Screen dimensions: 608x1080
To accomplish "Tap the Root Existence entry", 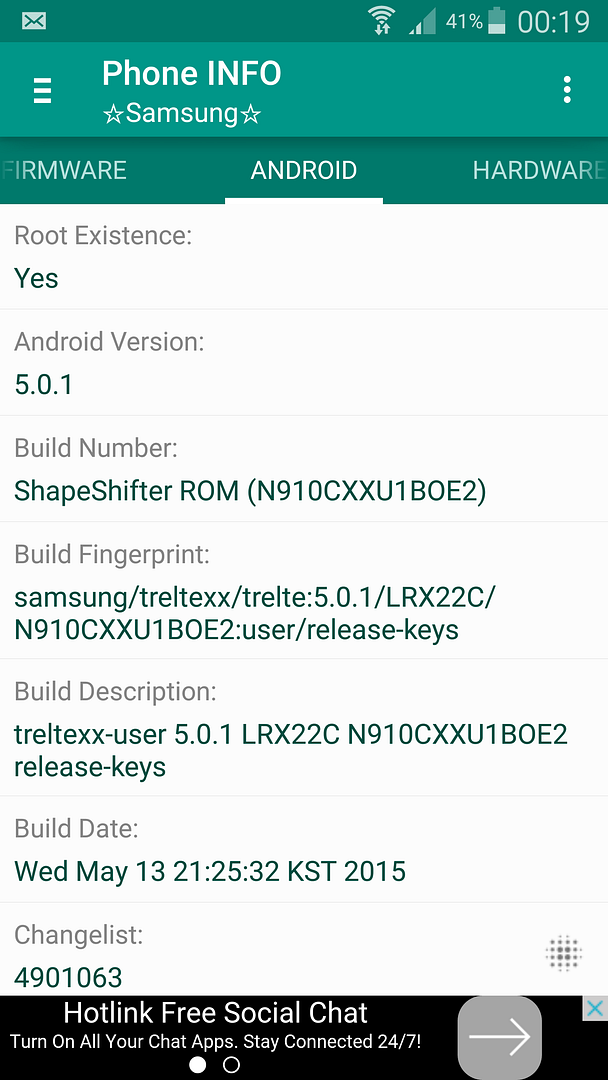I will [304, 257].
